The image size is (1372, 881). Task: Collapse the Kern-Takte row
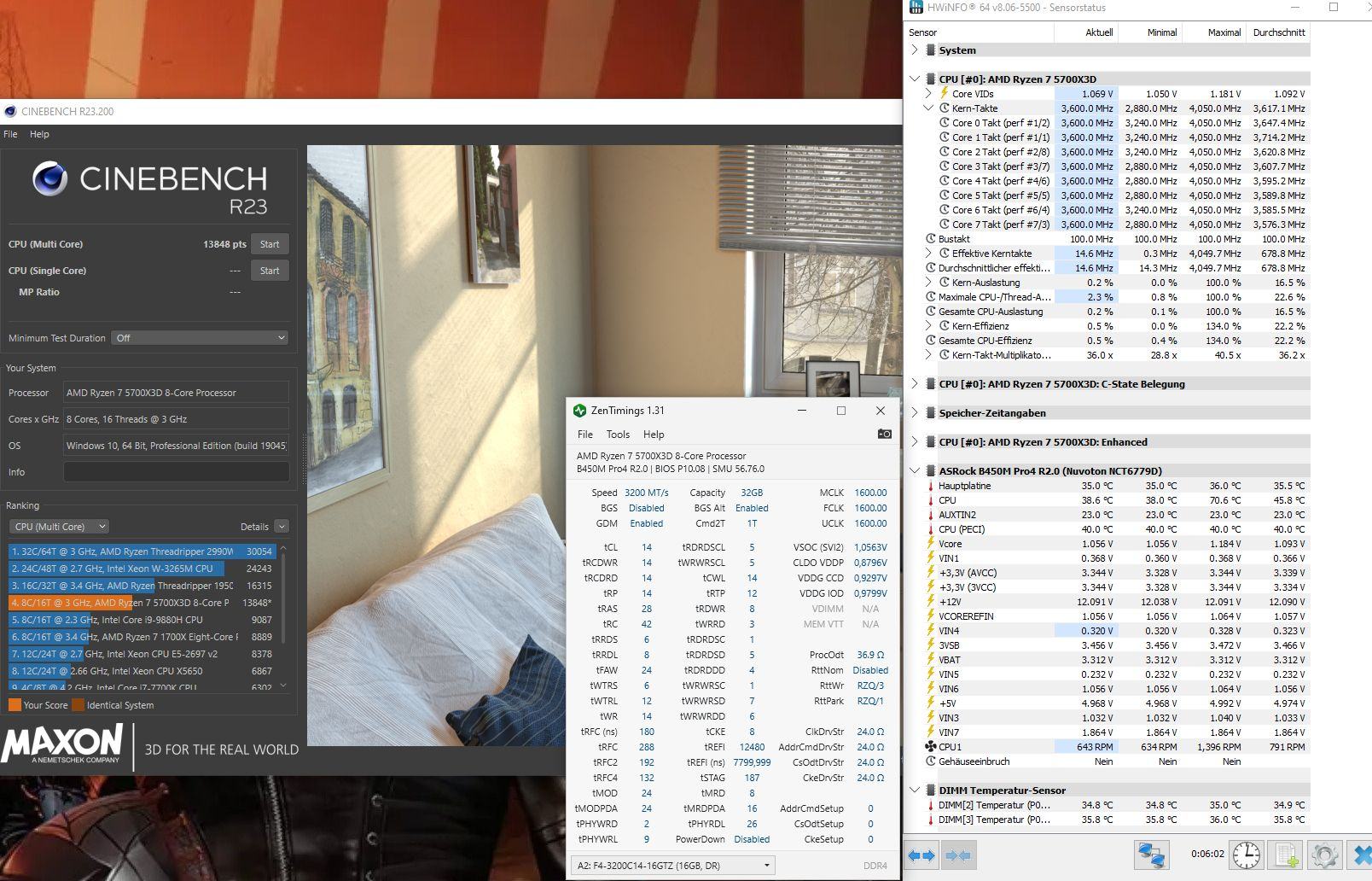[929, 108]
